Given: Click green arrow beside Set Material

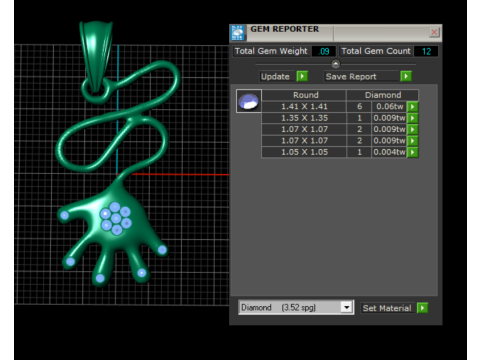Looking at the screenshot, I should pos(422,308).
